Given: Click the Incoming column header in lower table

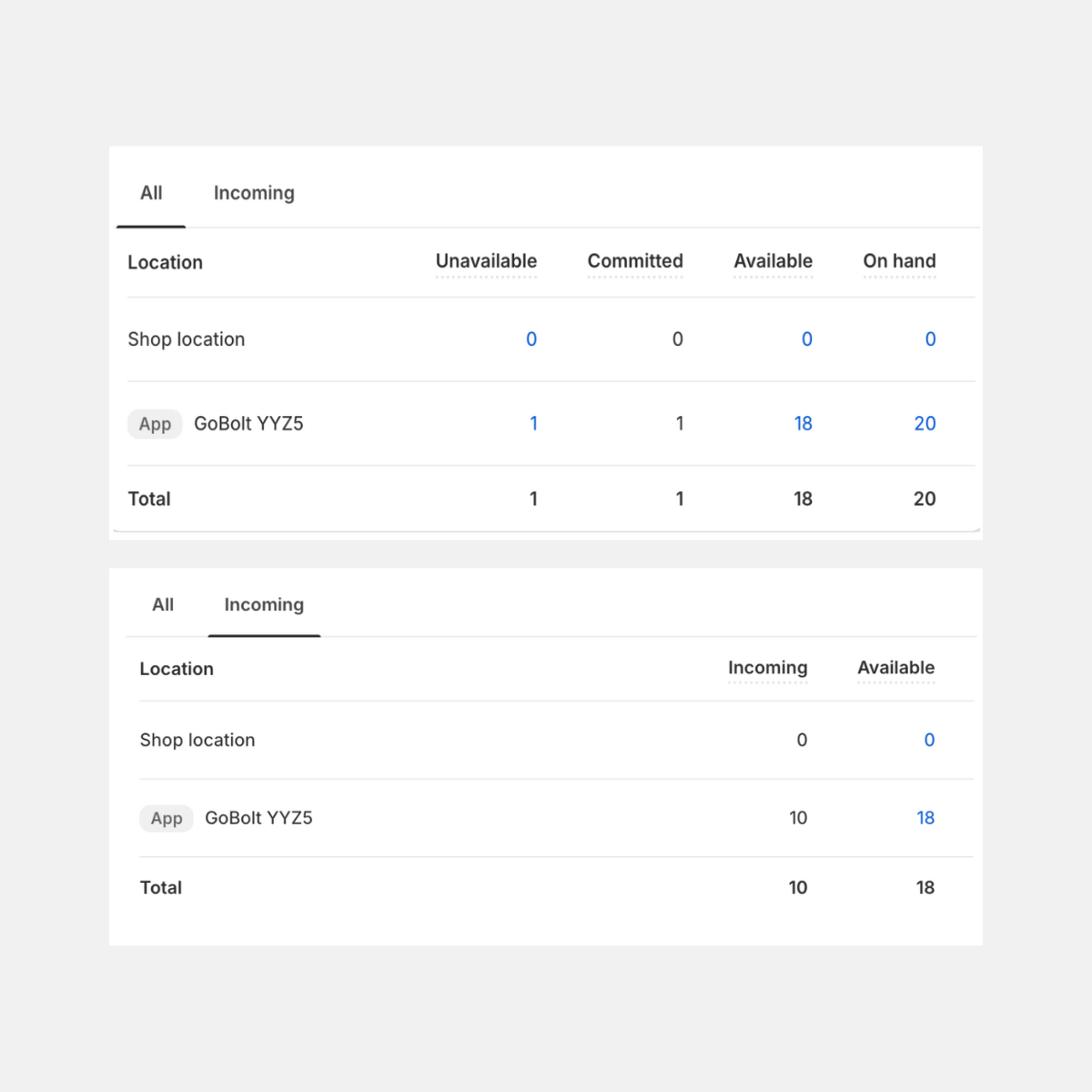Looking at the screenshot, I should point(767,668).
